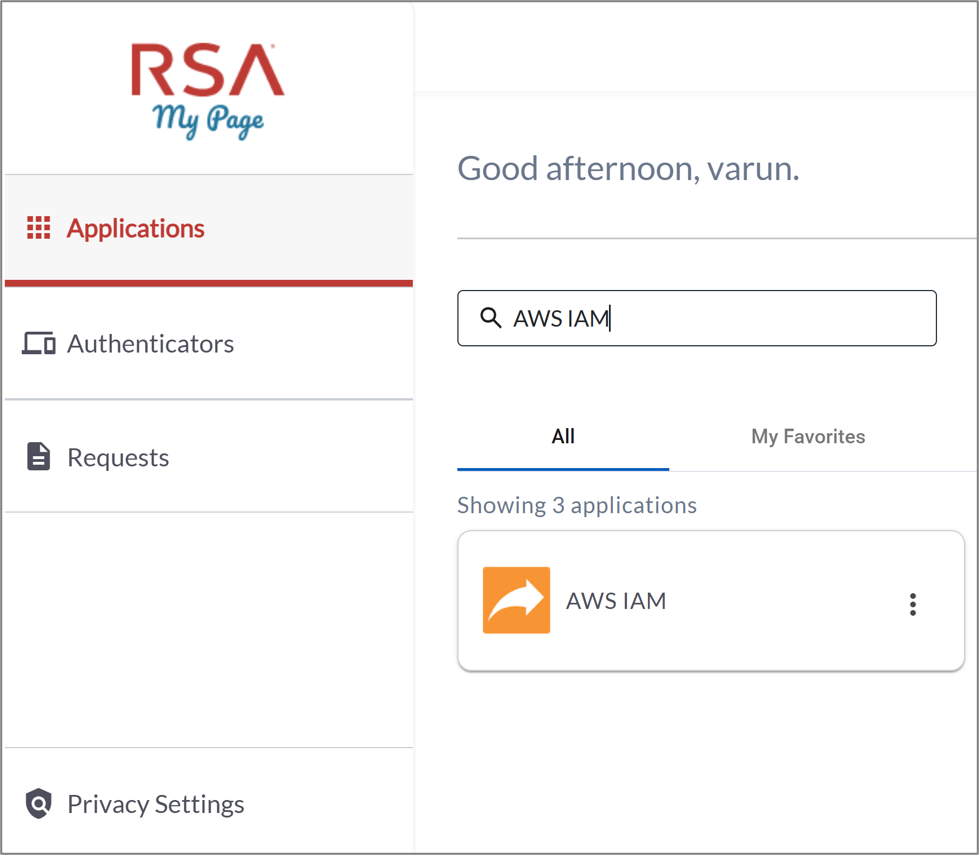Focus the application search field
Image resolution: width=979 pixels, height=855 pixels.
point(697,318)
